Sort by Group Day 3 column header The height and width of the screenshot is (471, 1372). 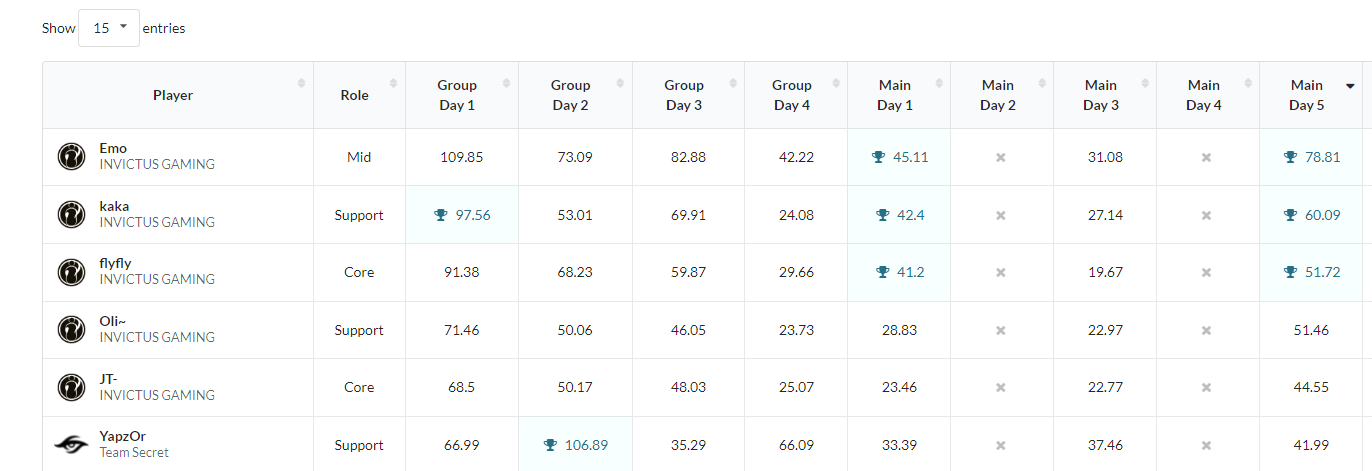(684, 95)
